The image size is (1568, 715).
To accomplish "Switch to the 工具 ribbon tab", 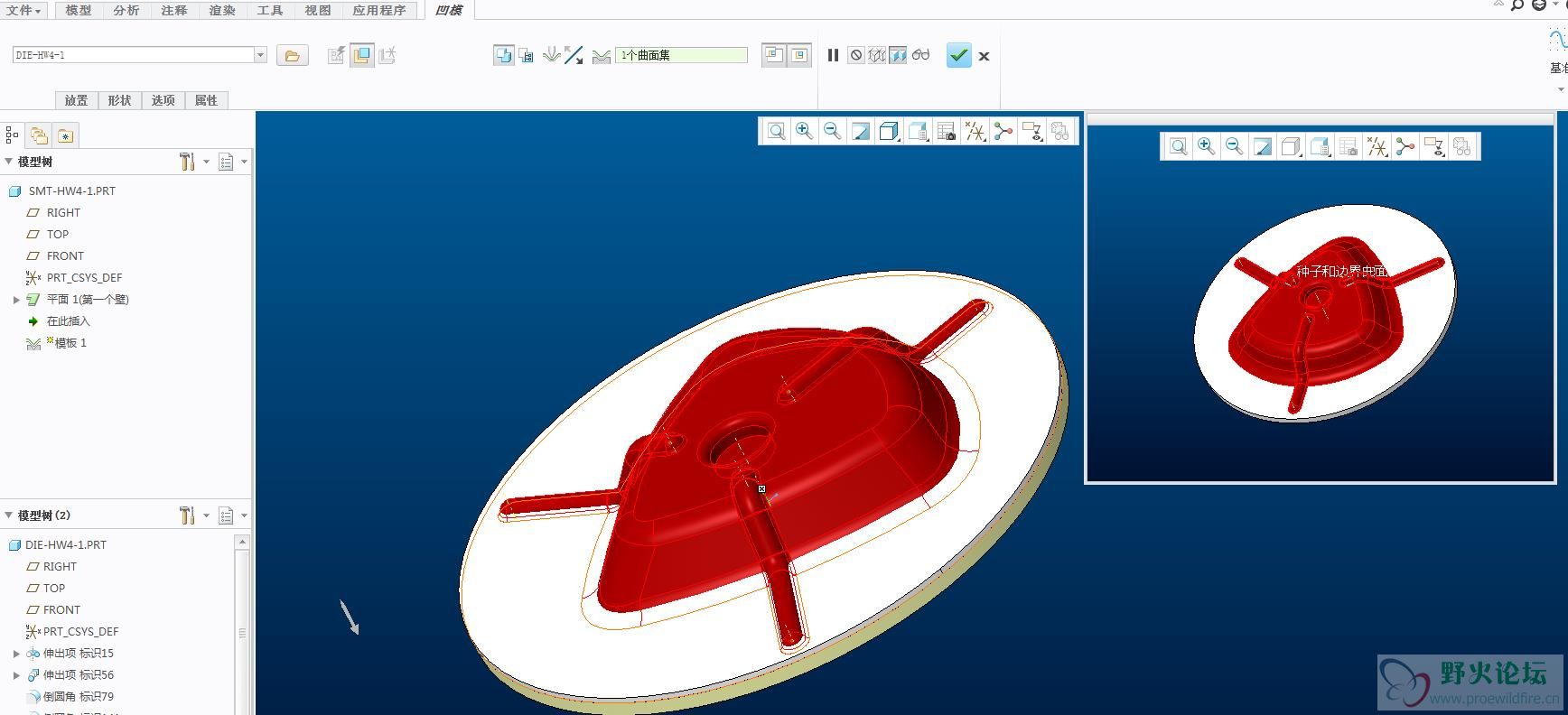I will (270, 10).
